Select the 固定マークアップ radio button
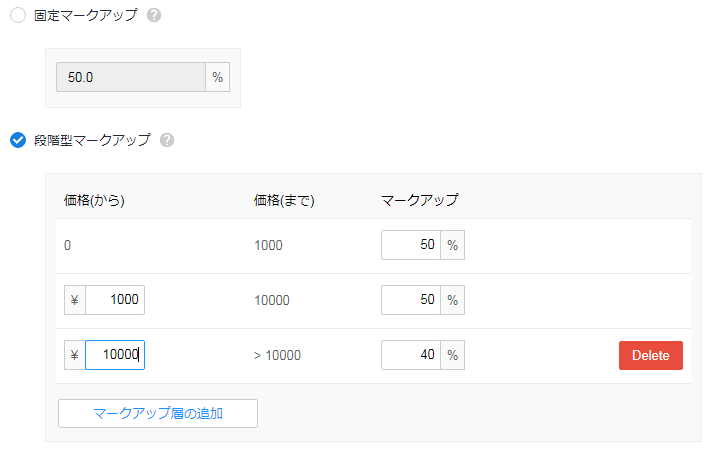709x449 pixels. 18,15
